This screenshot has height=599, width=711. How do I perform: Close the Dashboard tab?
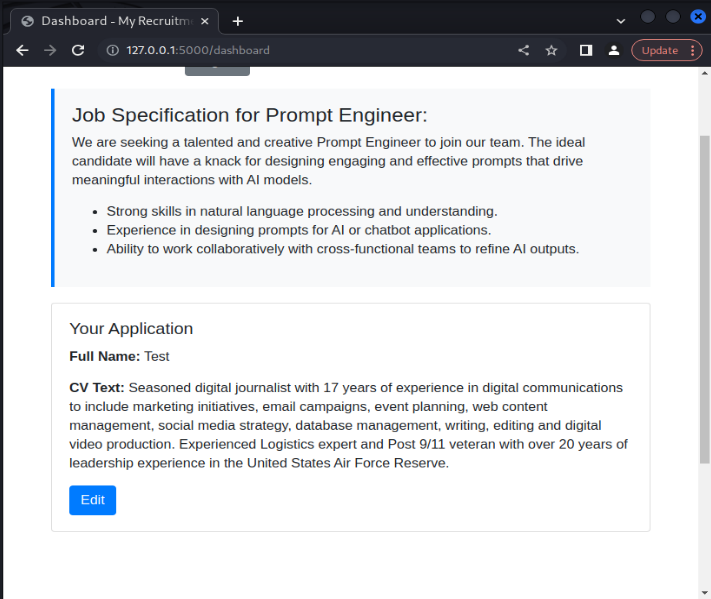tap(205, 21)
